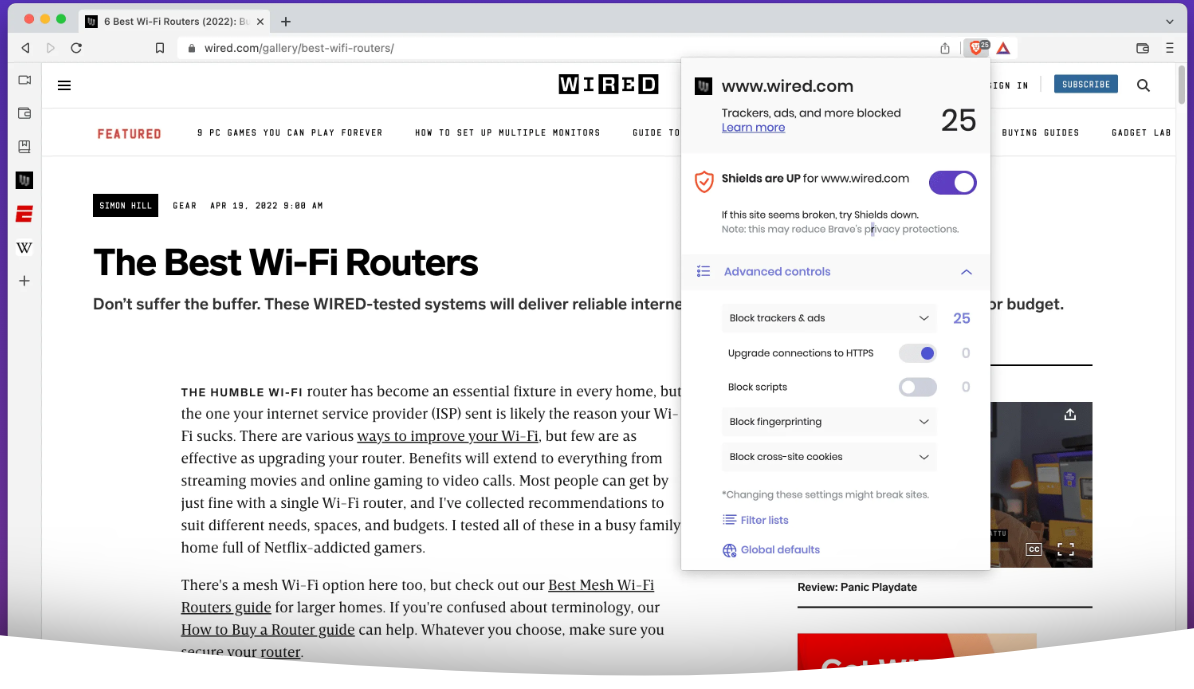Enable the Block scripts toggle
Image resolution: width=1194 pixels, height=689 pixels.
(x=918, y=387)
